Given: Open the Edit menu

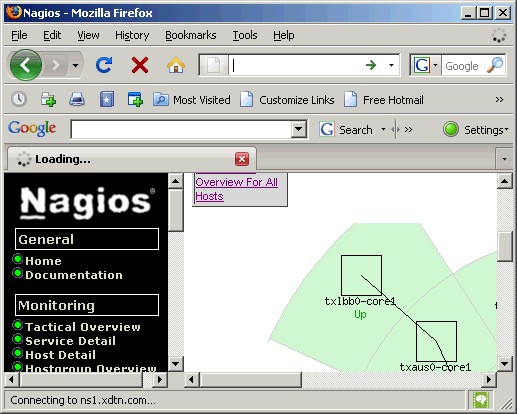Looking at the screenshot, I should pyautogui.click(x=52, y=35).
